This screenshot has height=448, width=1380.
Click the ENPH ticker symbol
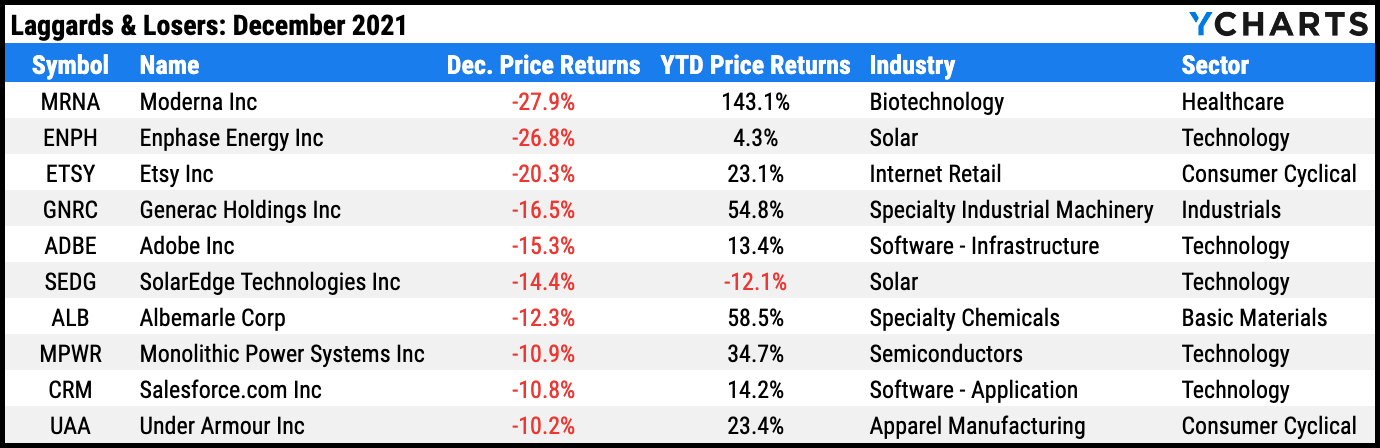[x=70, y=138]
